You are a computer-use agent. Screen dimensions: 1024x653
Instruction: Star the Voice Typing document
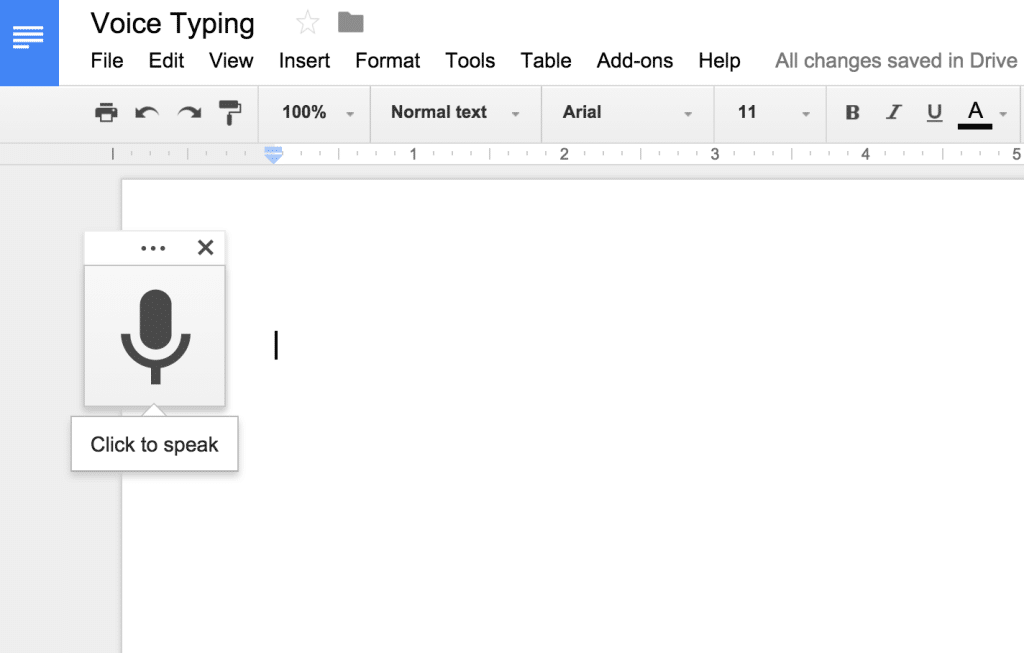point(306,20)
